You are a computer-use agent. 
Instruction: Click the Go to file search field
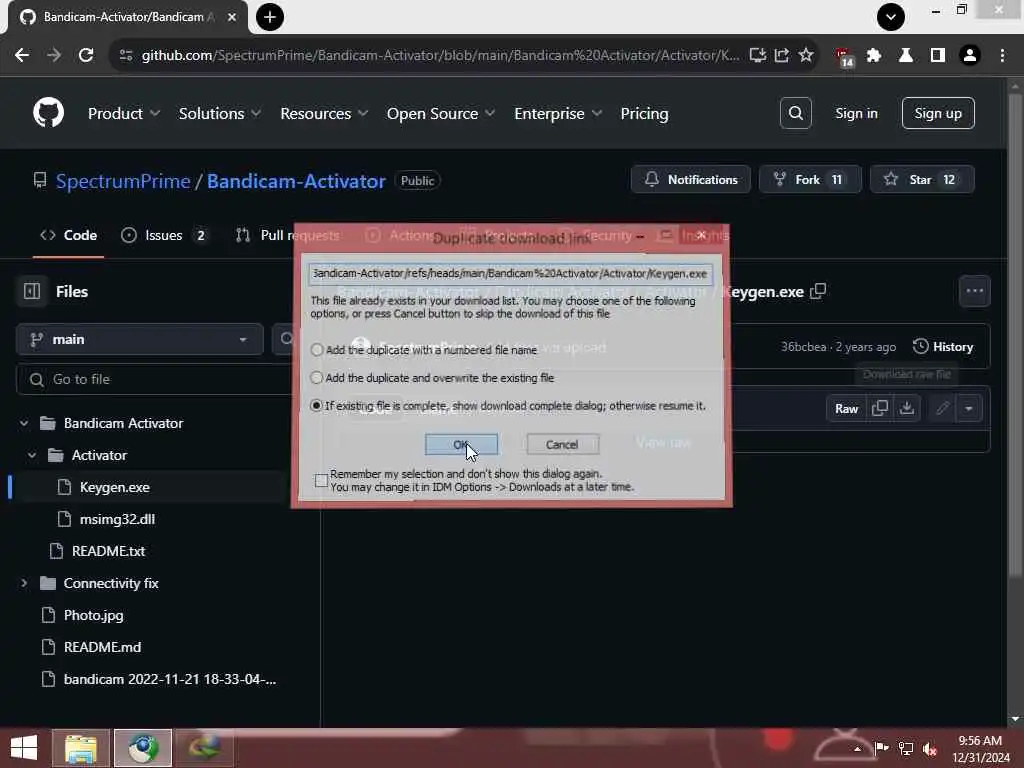click(153, 379)
